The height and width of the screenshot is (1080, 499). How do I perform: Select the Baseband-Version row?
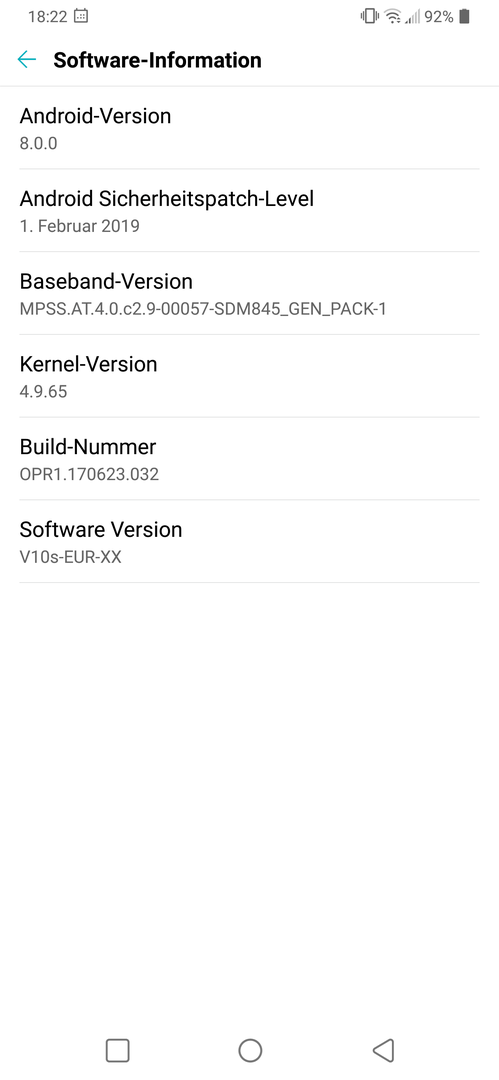[250, 293]
